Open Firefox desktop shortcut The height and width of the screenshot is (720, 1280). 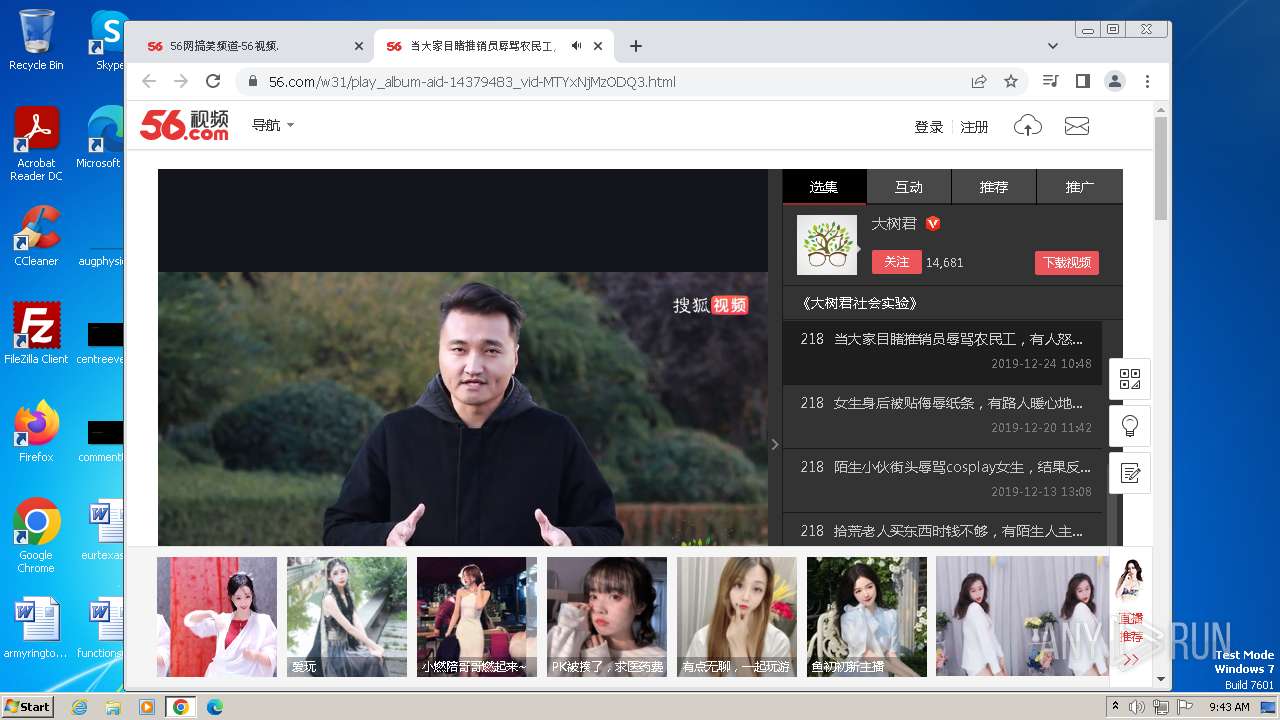click(x=36, y=432)
